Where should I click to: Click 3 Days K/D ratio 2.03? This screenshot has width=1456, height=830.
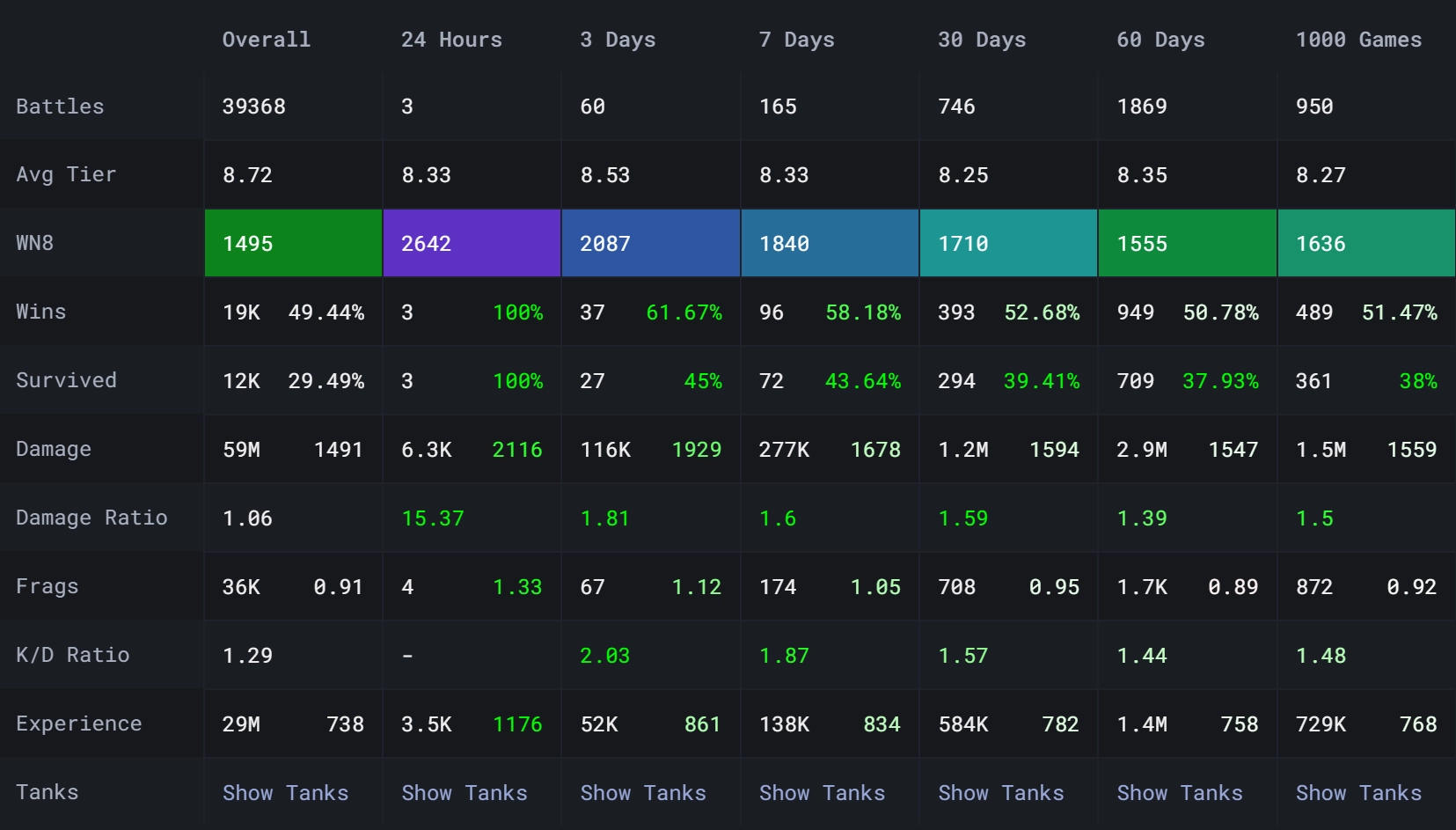(x=605, y=656)
